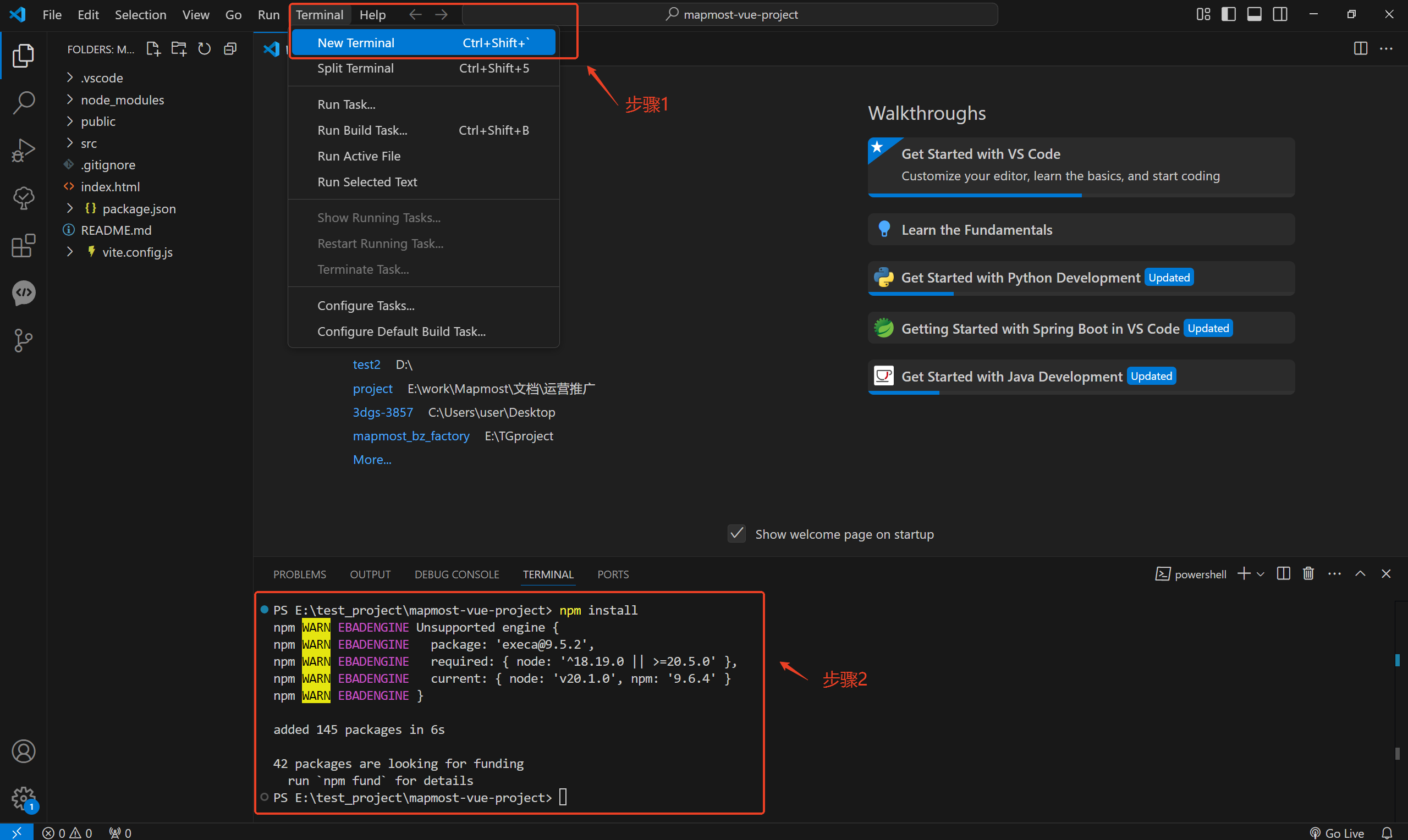Switch to PROBLEMS tab
This screenshot has height=840, width=1408.
pos(300,574)
